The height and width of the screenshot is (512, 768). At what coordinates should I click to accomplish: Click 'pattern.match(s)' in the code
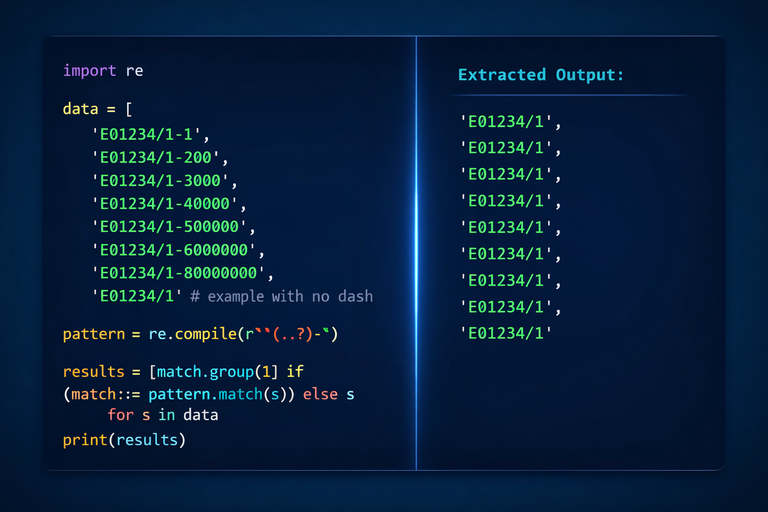click(217, 394)
